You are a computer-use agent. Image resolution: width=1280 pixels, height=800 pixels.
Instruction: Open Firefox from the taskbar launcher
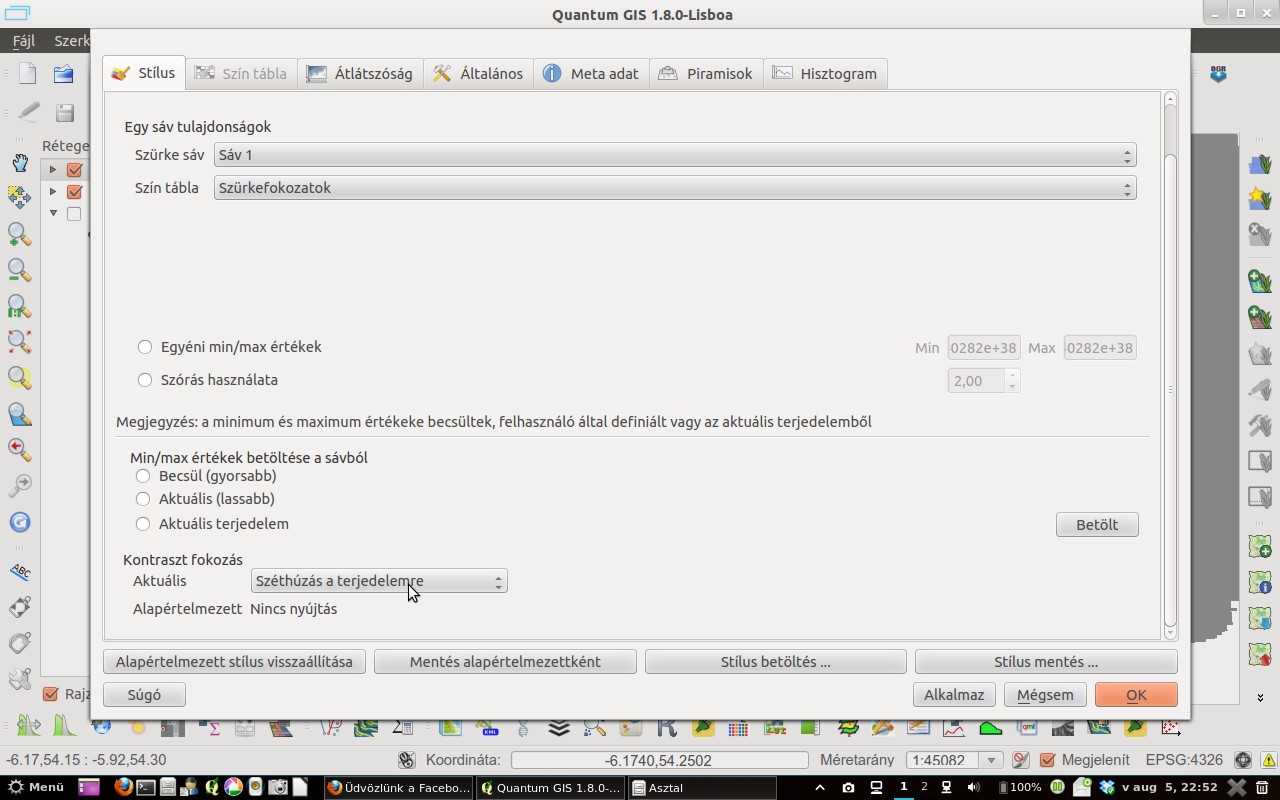[x=122, y=787]
